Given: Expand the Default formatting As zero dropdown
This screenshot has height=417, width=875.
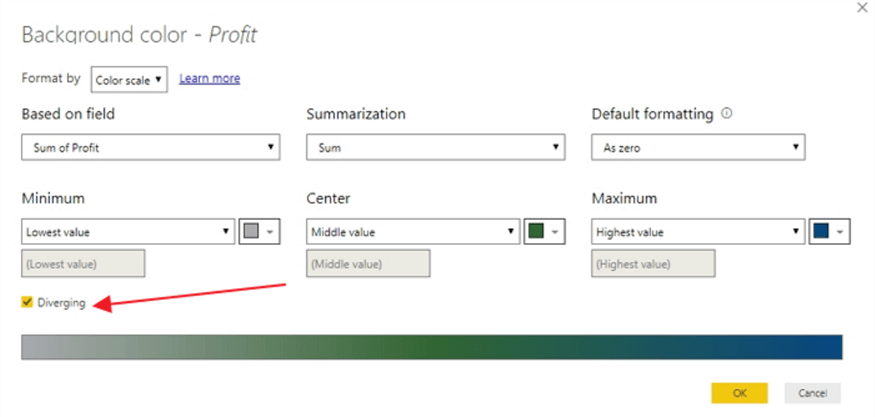Looking at the screenshot, I should [x=698, y=148].
